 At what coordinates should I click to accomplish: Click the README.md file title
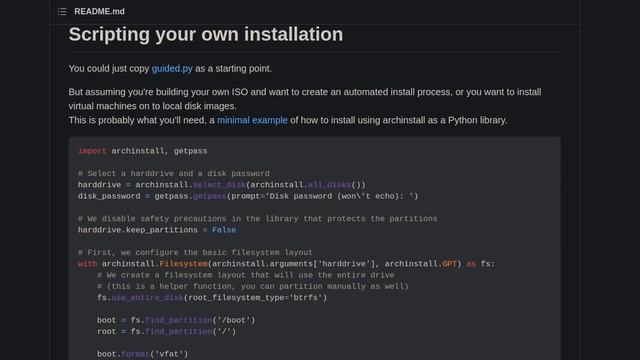point(99,11)
